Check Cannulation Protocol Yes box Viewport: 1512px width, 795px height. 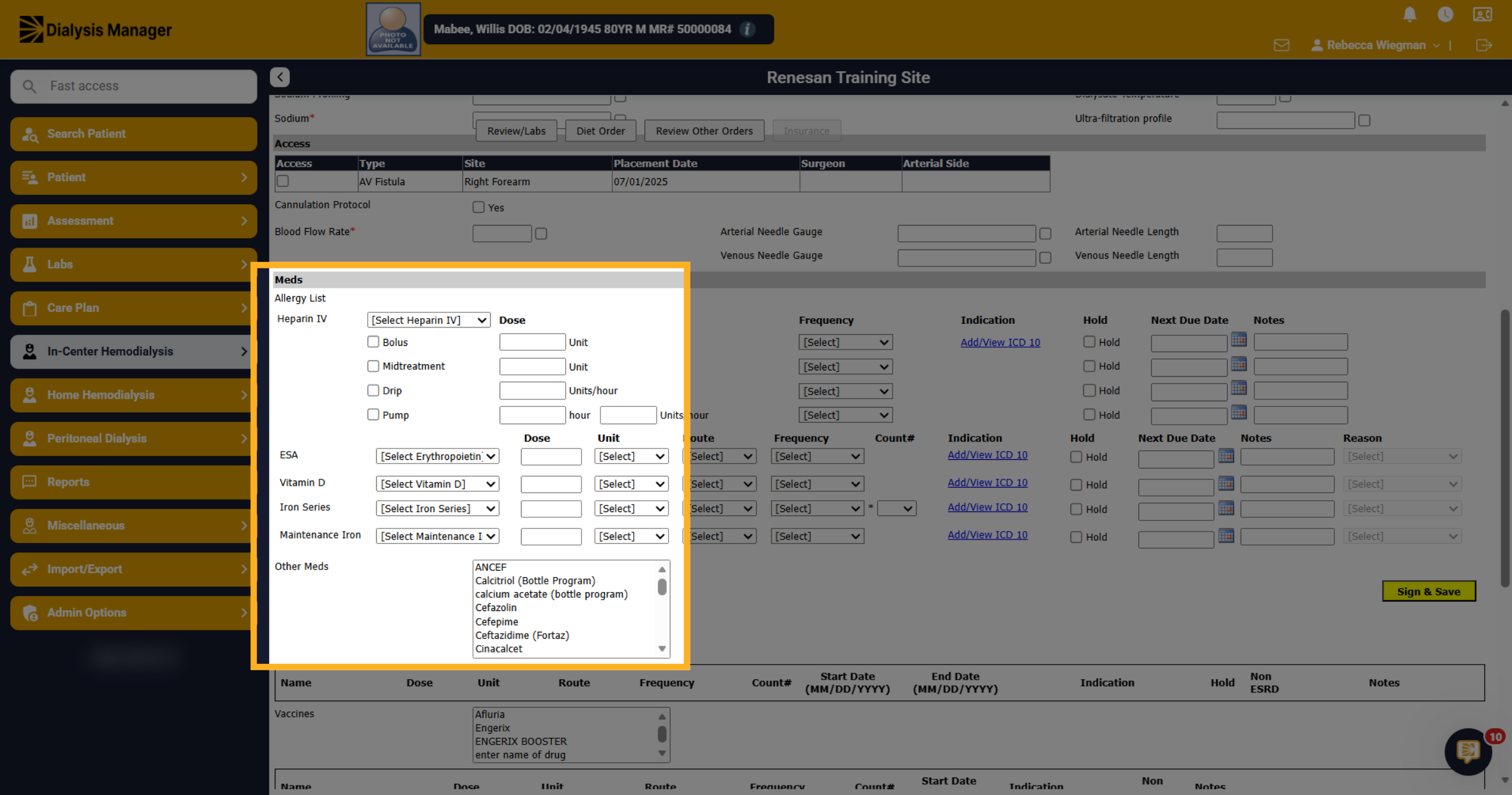[479, 207]
